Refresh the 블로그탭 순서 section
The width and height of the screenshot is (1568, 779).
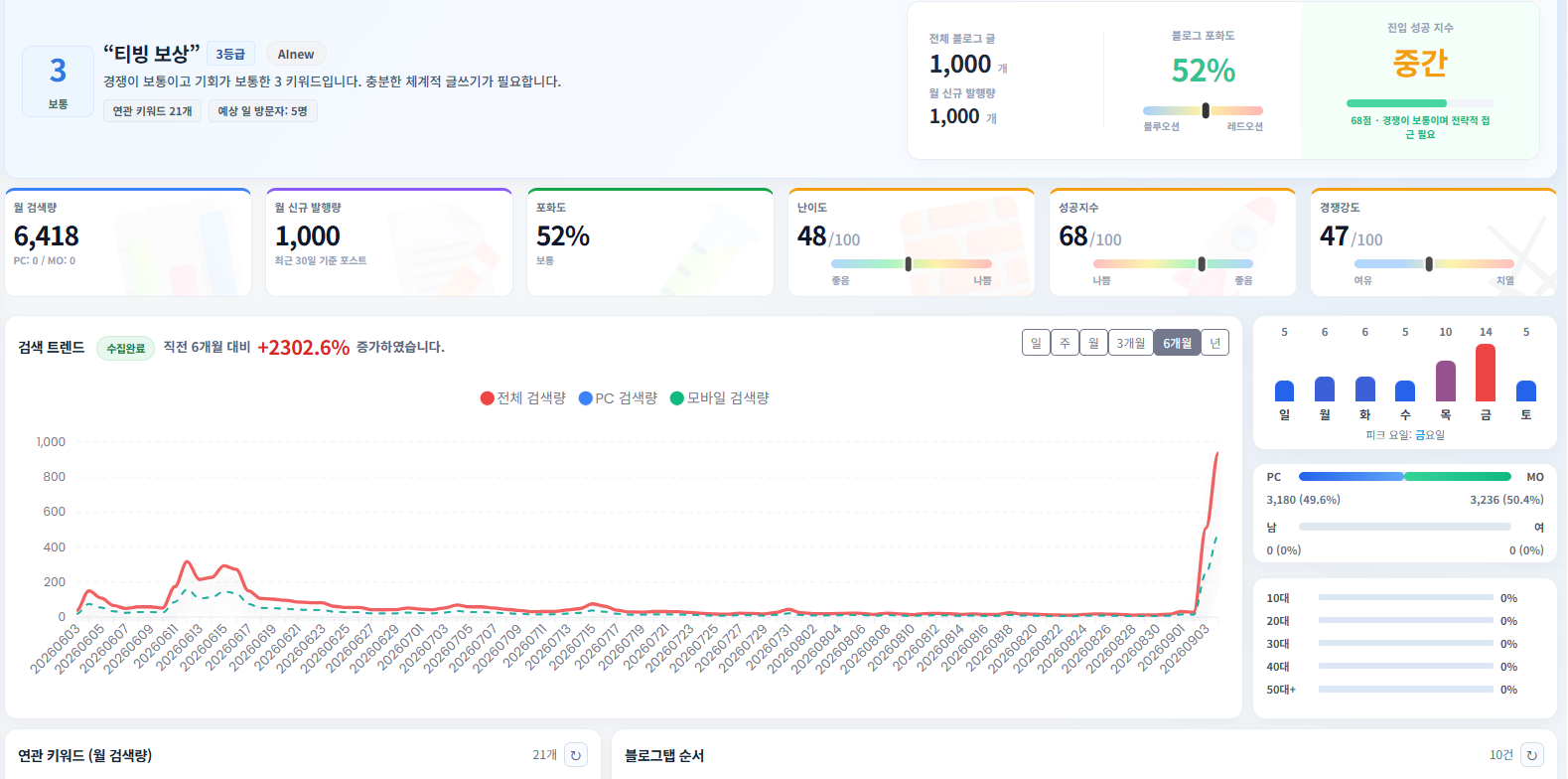[x=1532, y=755]
